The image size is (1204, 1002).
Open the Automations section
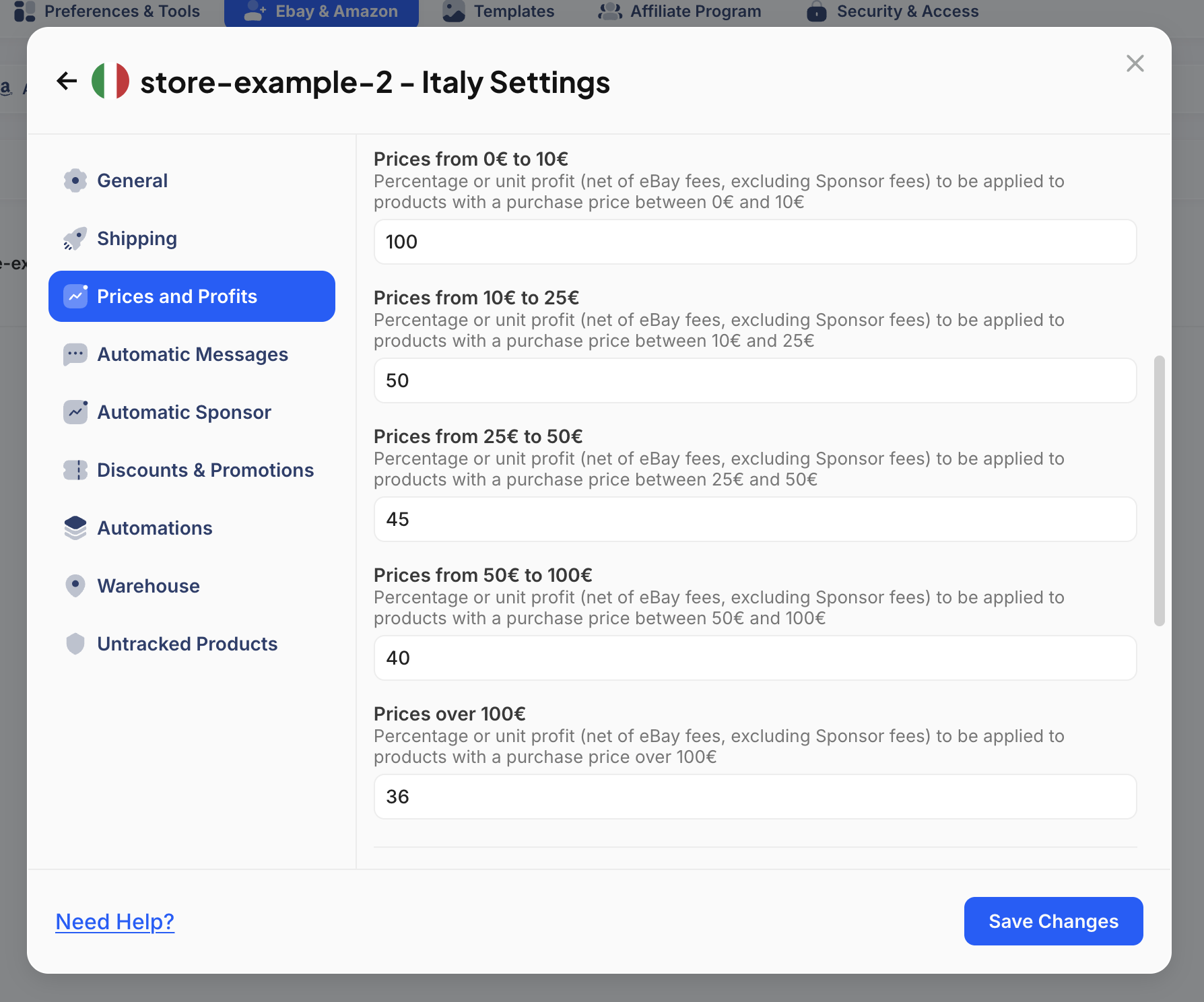coord(192,528)
